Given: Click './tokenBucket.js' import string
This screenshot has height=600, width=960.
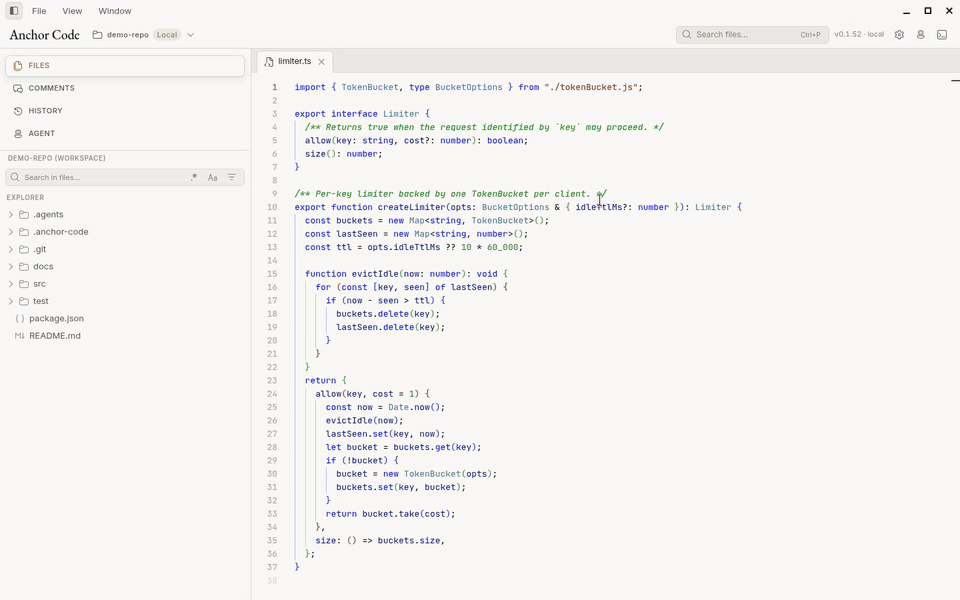Looking at the screenshot, I should click(591, 88).
